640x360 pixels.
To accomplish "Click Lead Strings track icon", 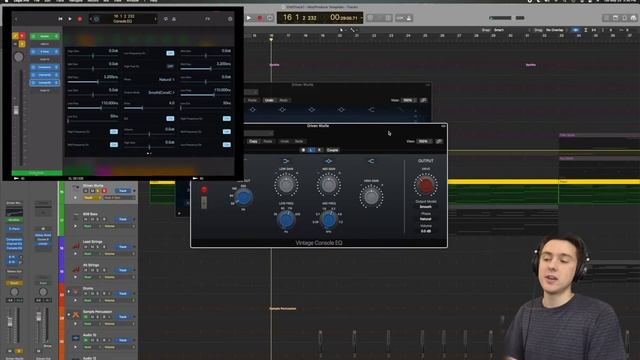I will (x=76, y=245).
